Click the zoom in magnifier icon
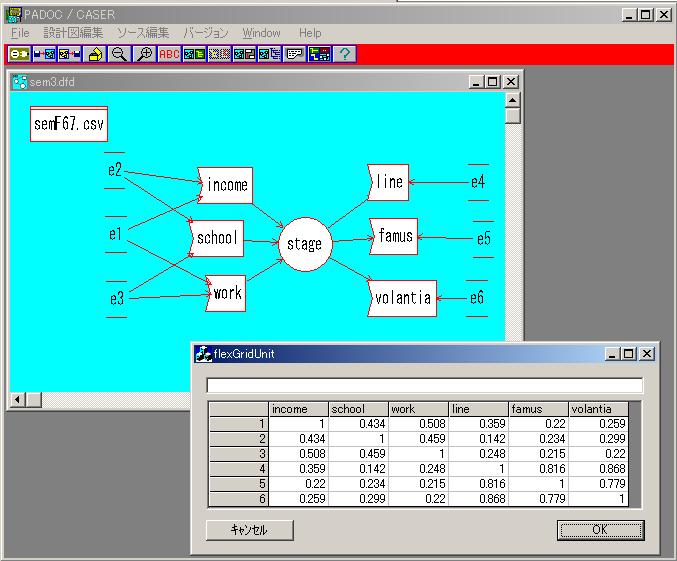This screenshot has width=677, height=561. coord(145,54)
